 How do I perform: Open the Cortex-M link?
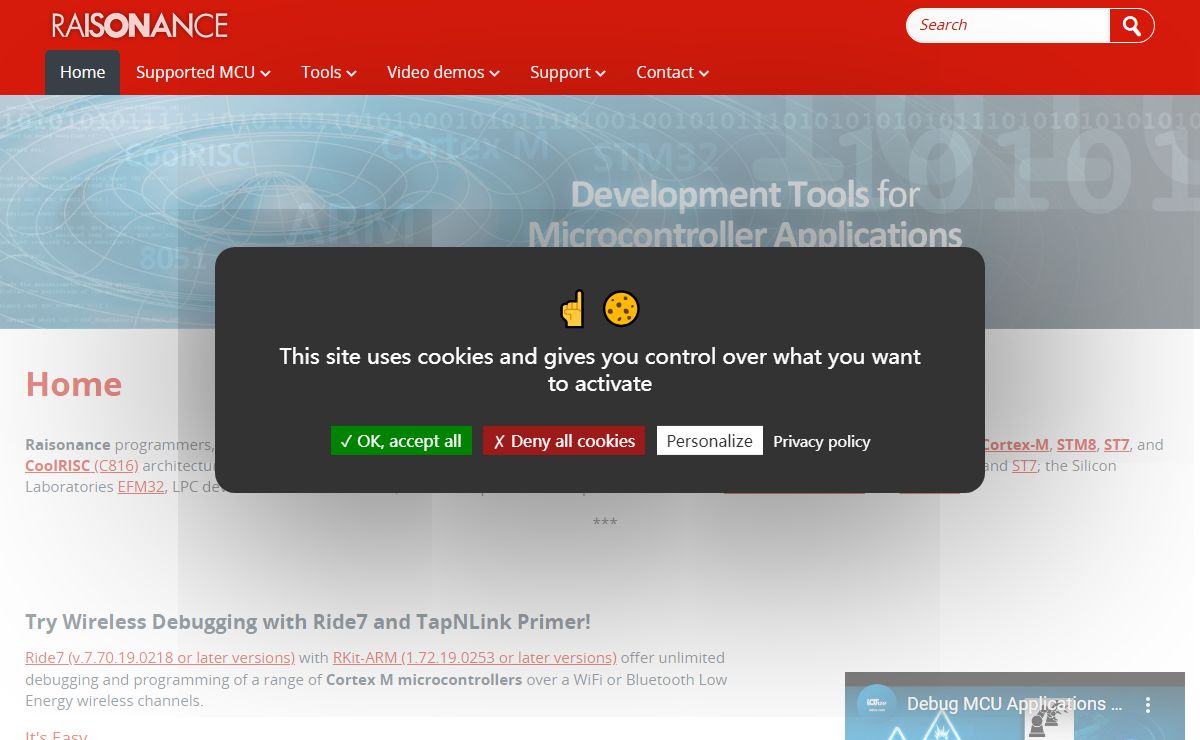click(x=1015, y=445)
